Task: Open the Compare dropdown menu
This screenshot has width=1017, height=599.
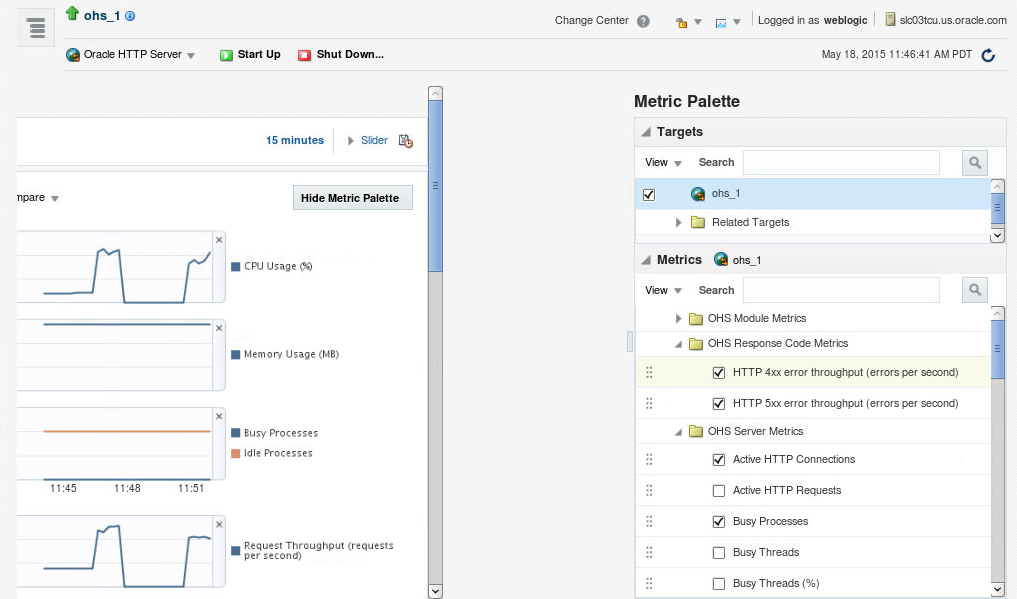Action: [x=38, y=198]
